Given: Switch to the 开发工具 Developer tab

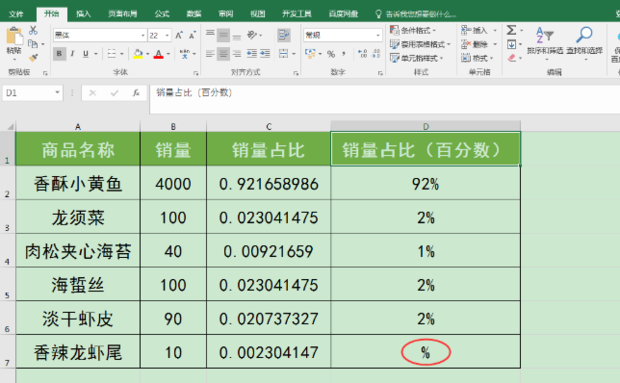Looking at the screenshot, I should click(297, 14).
